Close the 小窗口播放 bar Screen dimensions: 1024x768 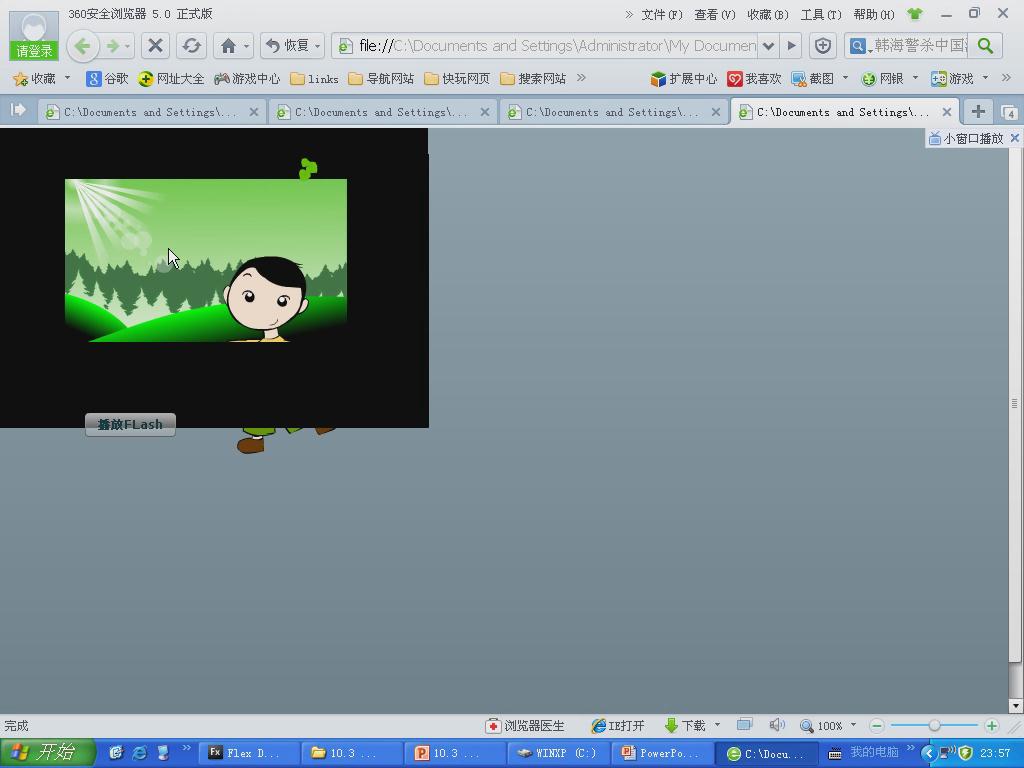1014,138
